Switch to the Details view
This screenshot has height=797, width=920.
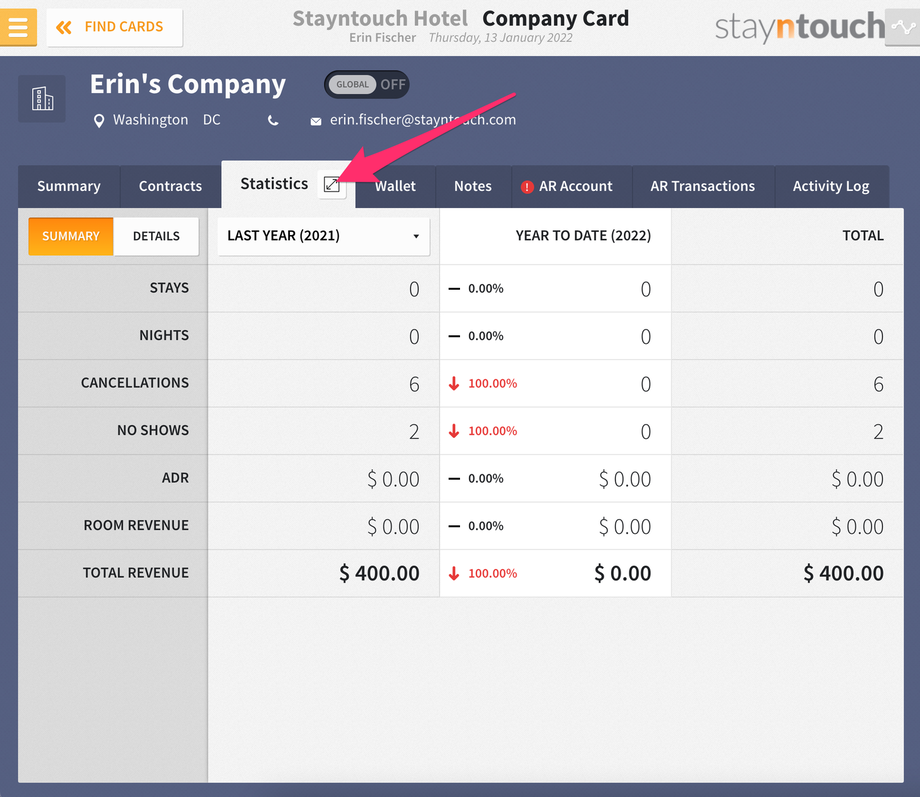pyautogui.click(x=156, y=236)
